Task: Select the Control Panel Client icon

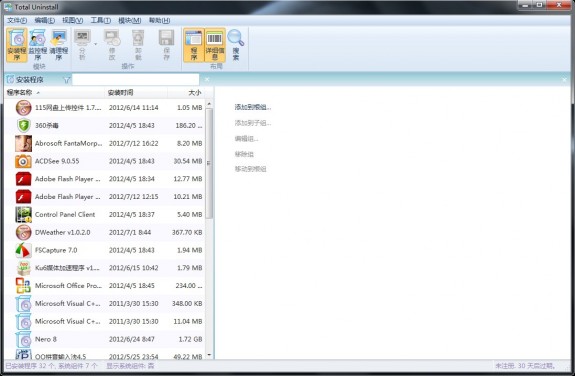Action: click(23, 215)
